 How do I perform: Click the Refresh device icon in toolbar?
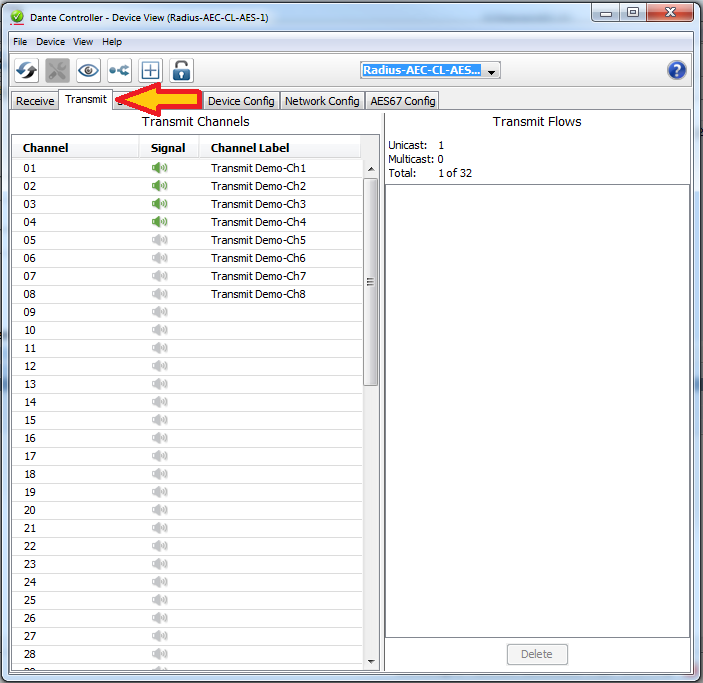(26, 70)
